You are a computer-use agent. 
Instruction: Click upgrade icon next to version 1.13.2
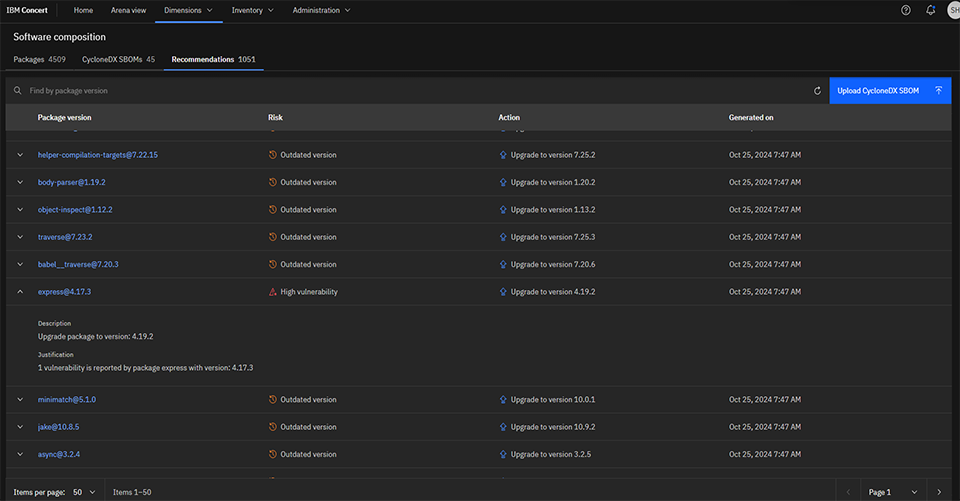coord(503,209)
